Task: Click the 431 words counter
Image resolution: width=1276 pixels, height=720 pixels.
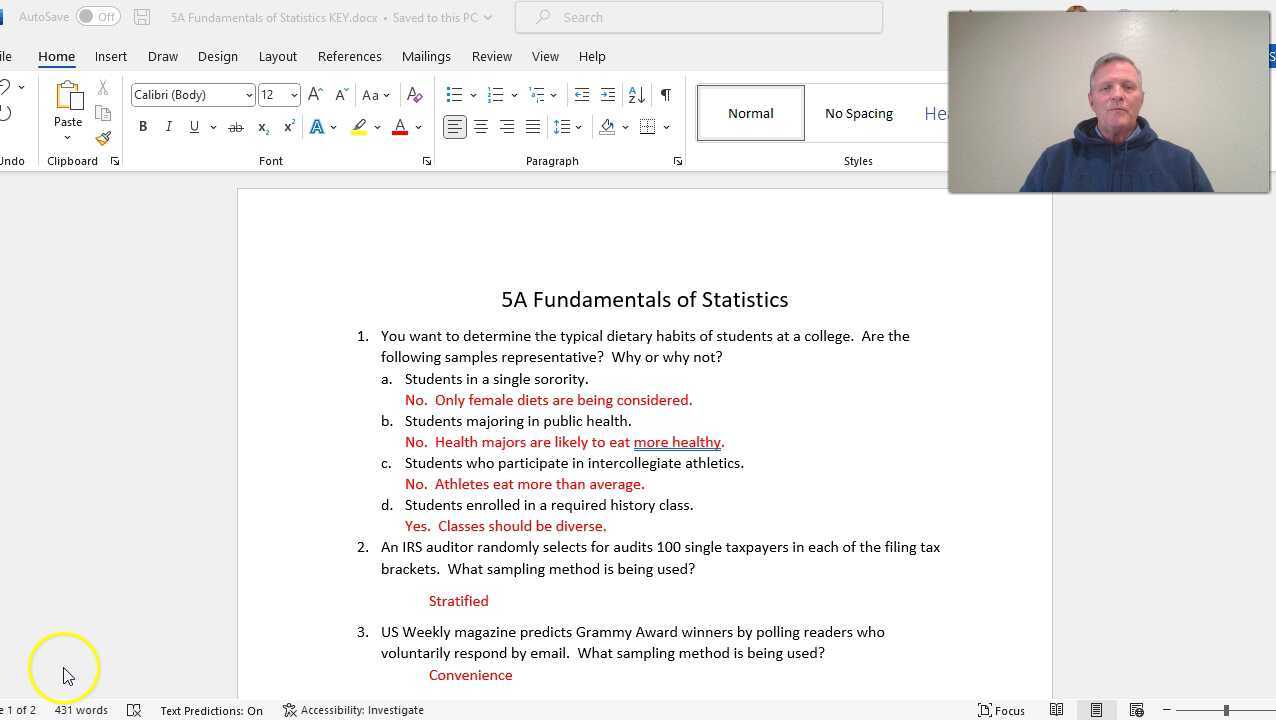Action: pos(79,710)
